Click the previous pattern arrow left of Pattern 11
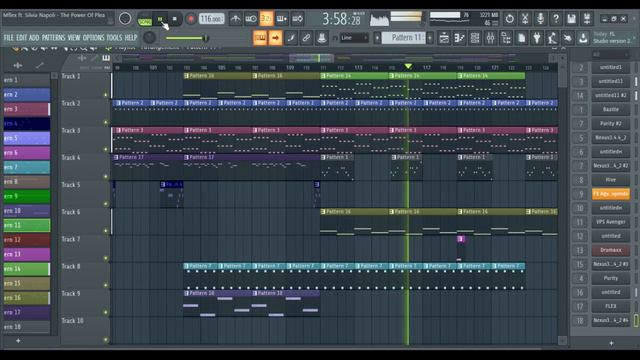640x360 pixels. coord(377,38)
